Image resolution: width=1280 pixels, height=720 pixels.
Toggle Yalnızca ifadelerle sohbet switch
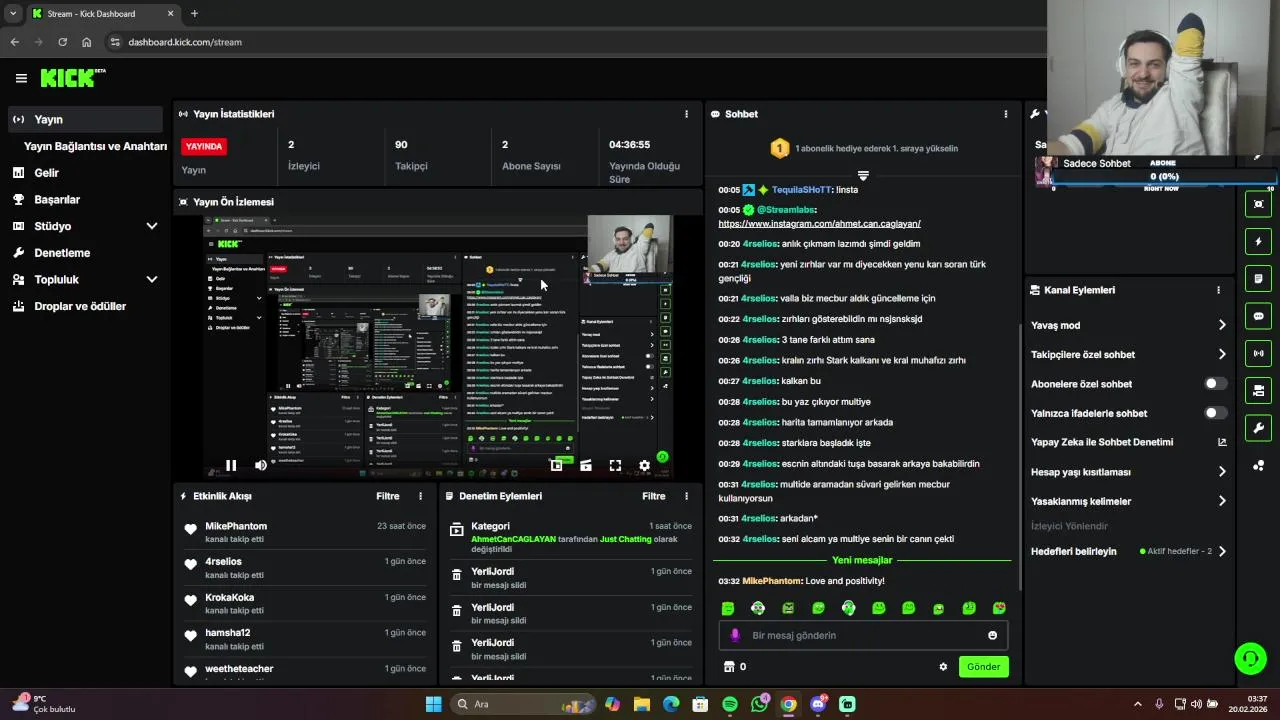click(x=1215, y=413)
